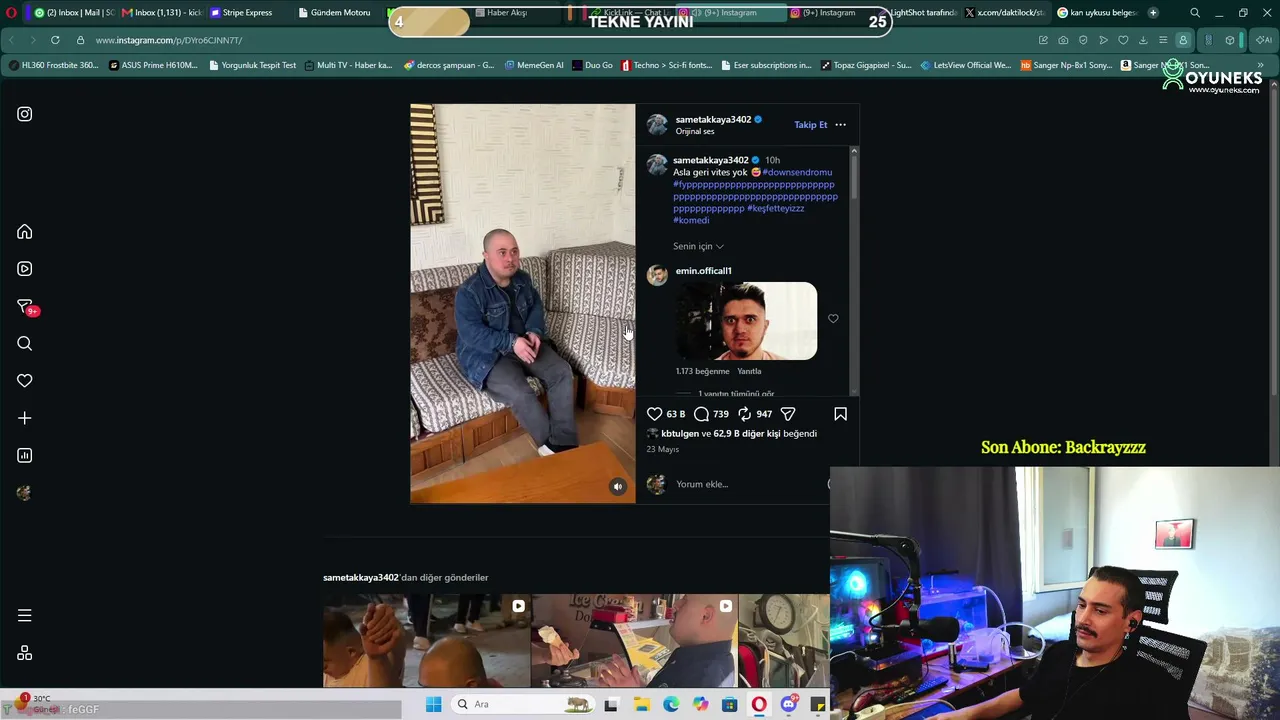Open the browser tab search icon

click(x=1195, y=13)
